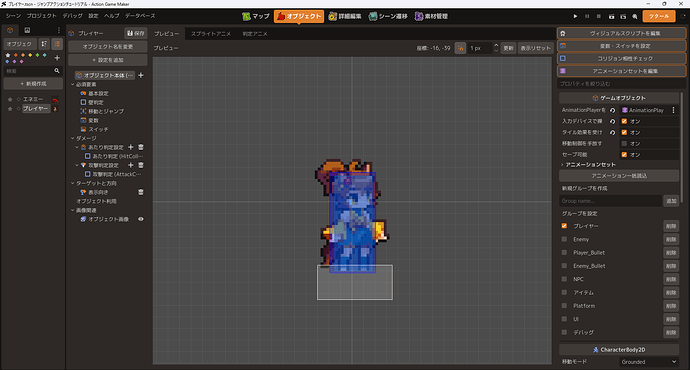The height and width of the screenshot is (370, 690).
Task: Click the magnifier icon in the top toolbar
Action: (635, 16)
